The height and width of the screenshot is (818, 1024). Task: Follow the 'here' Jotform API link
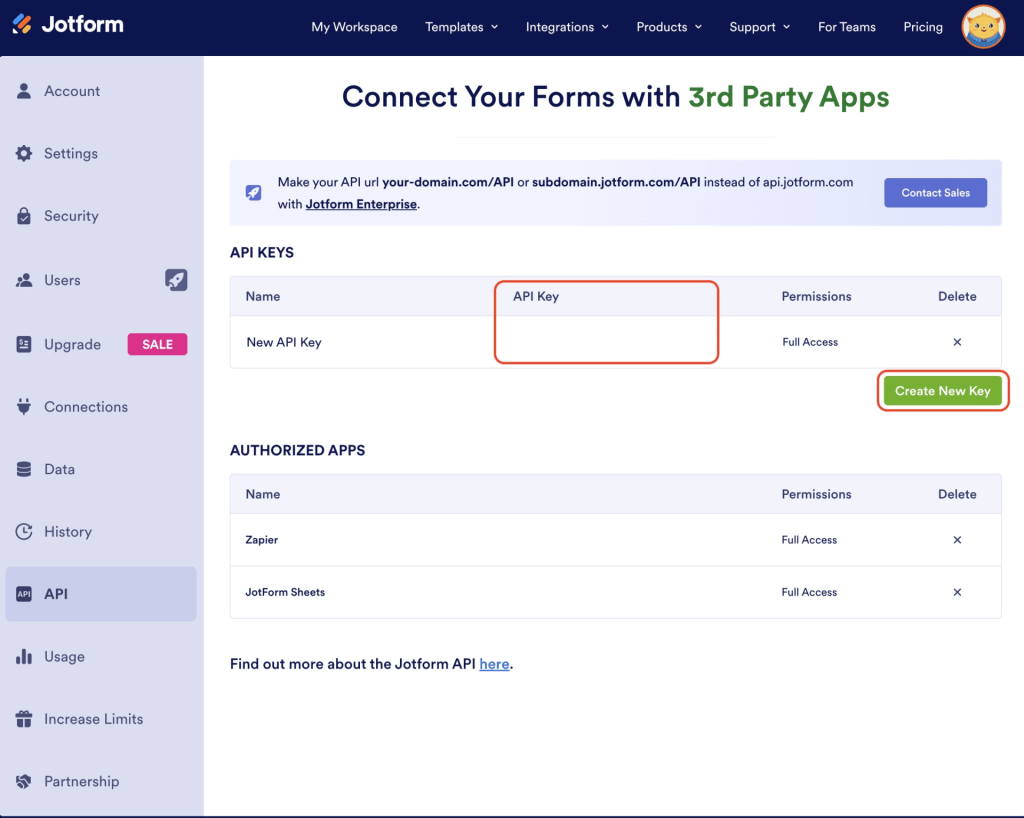pos(494,664)
